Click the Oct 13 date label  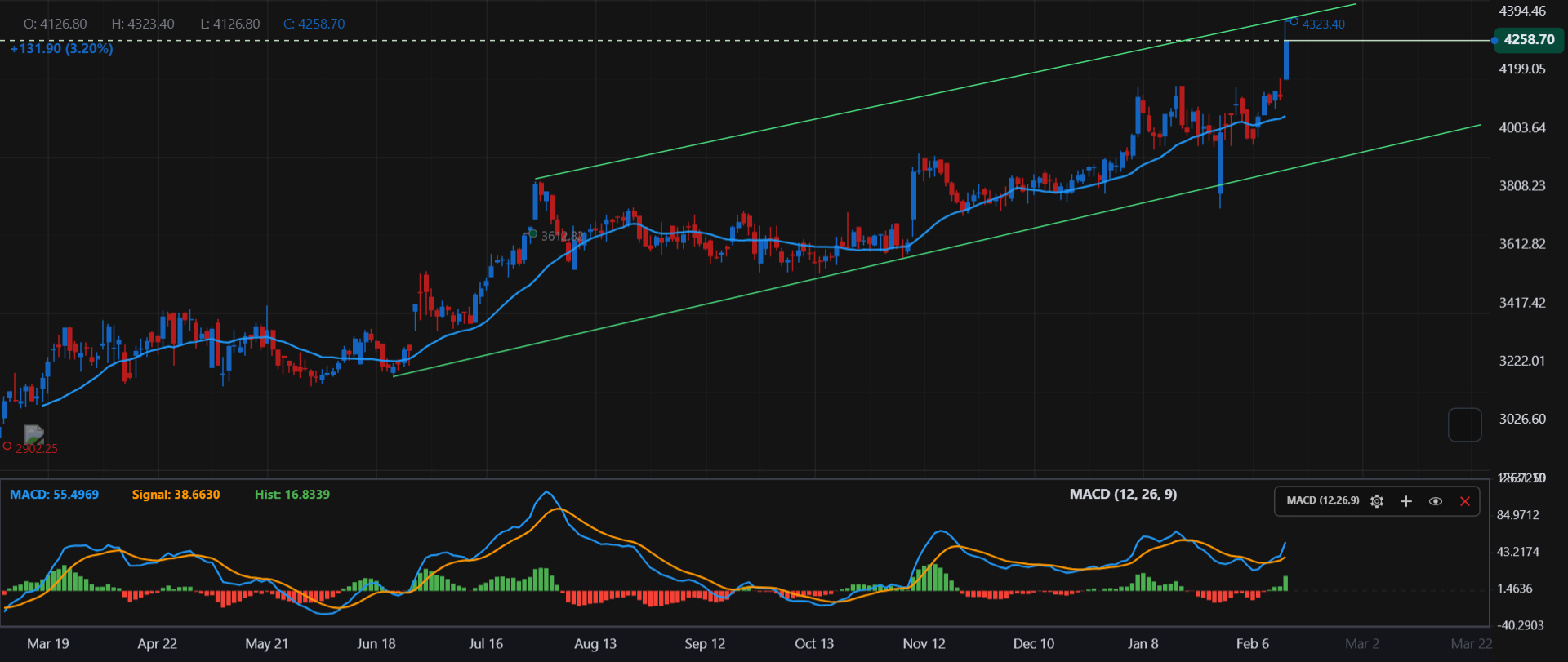(x=815, y=644)
